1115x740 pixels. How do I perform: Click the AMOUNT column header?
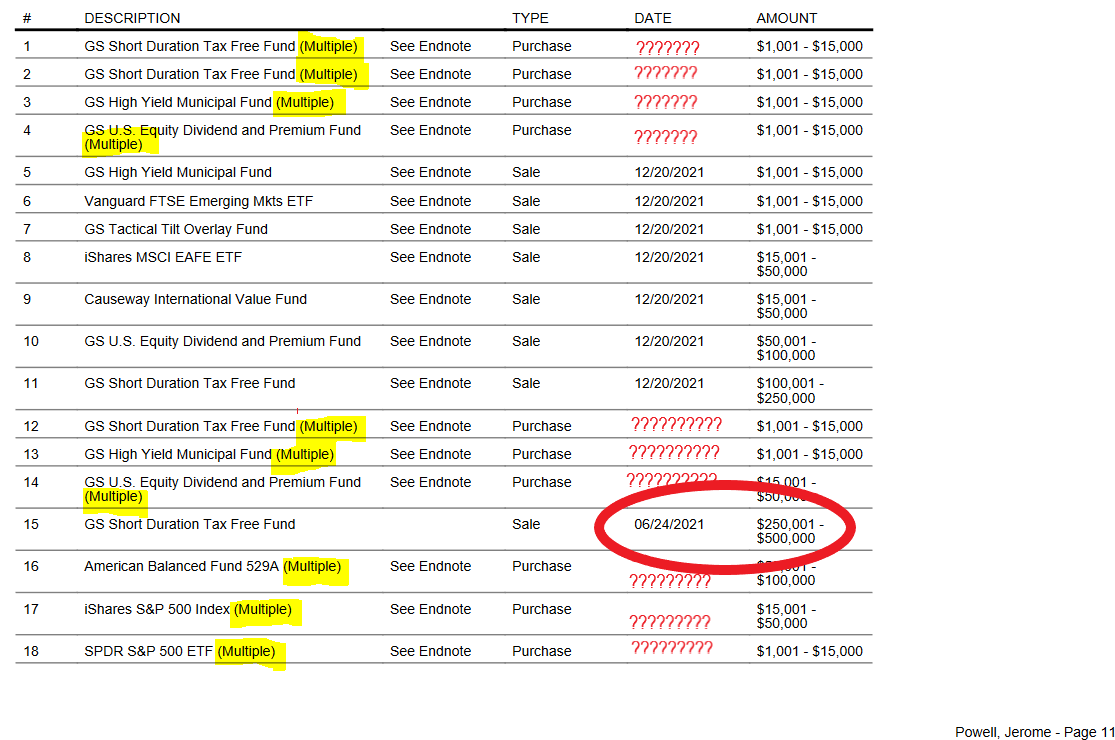point(786,18)
